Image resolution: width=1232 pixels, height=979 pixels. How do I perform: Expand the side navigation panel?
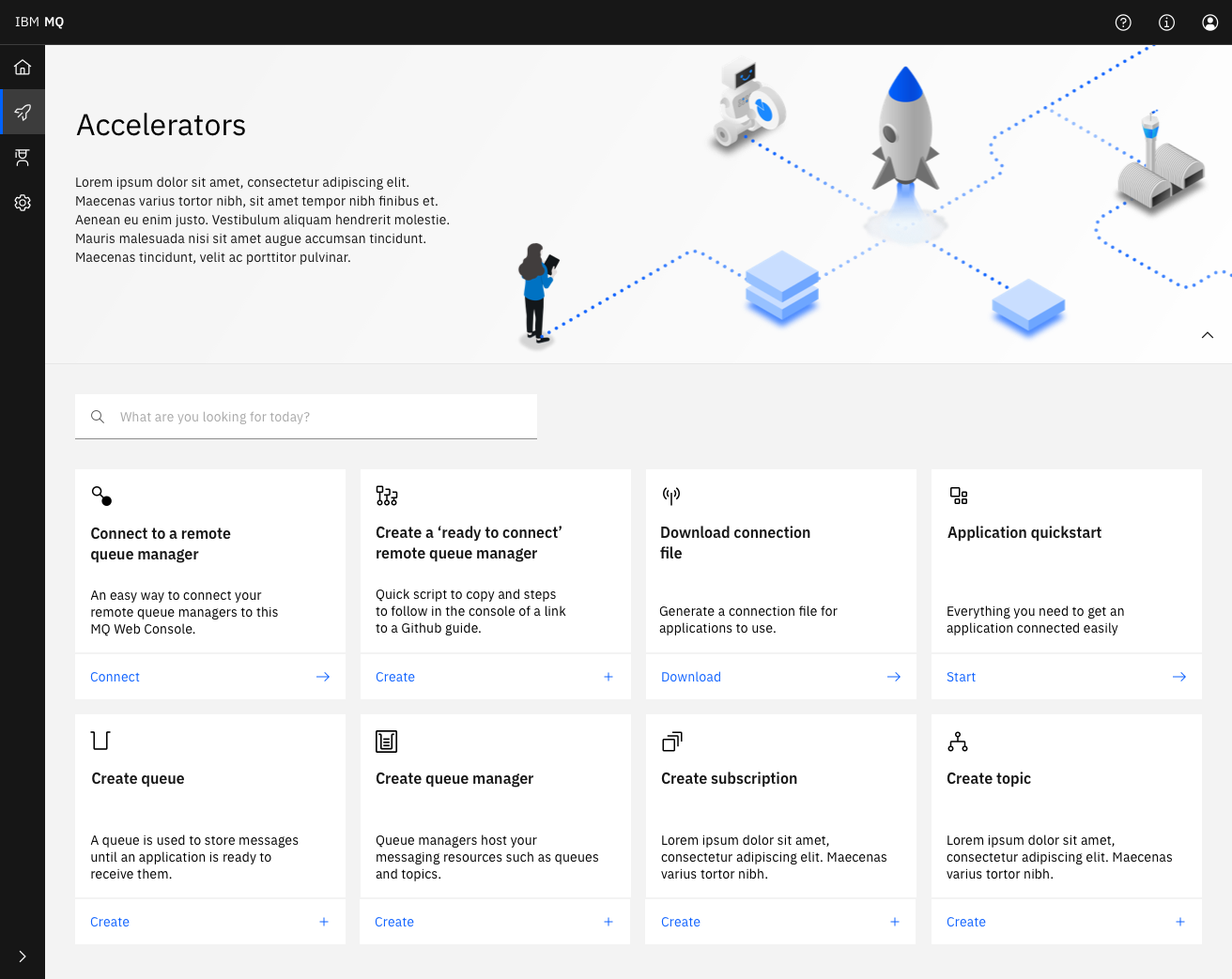pos(23,956)
